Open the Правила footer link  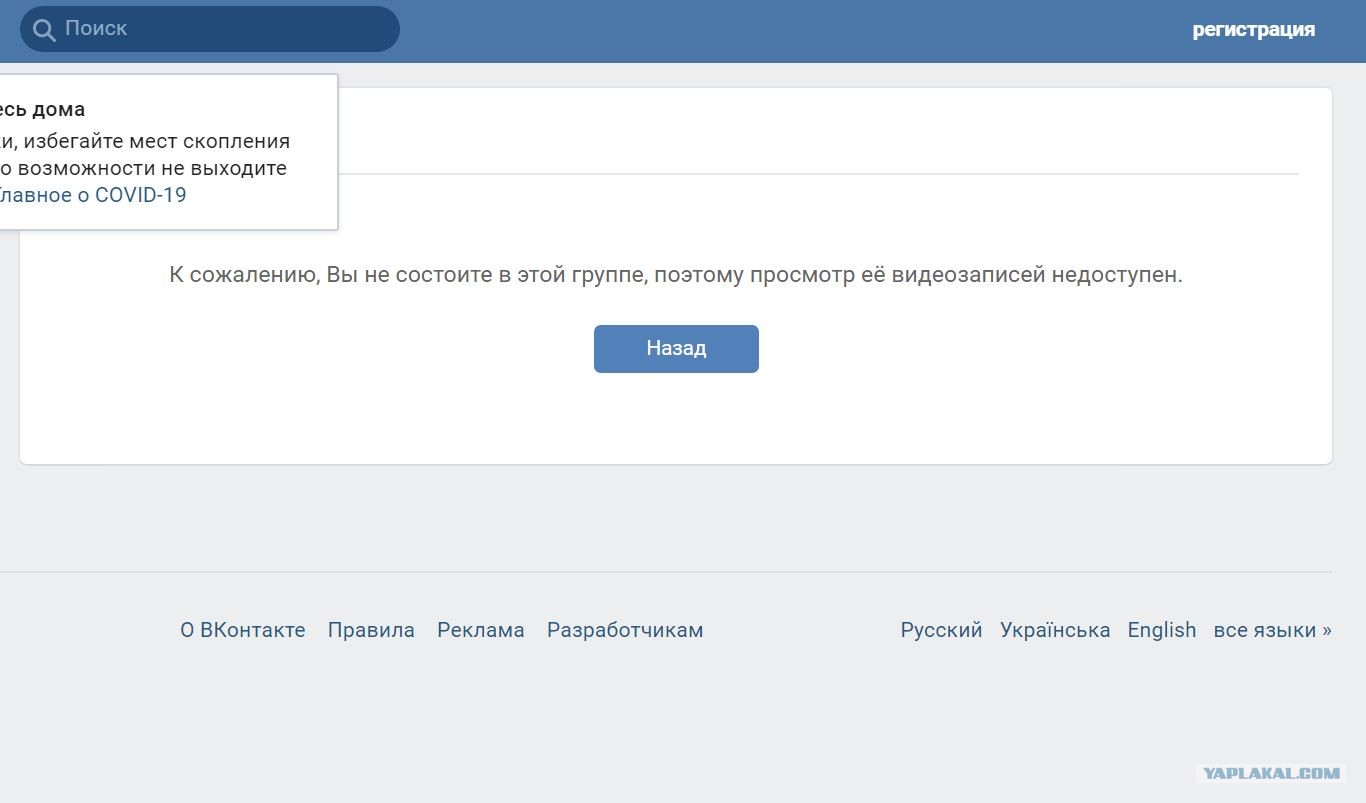371,630
